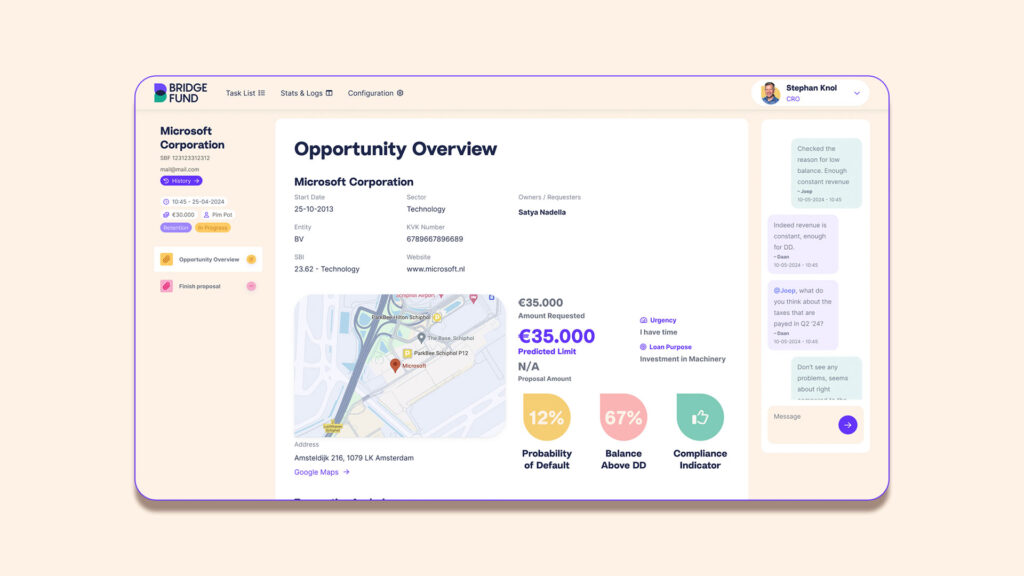Click the 'Checked the reason for low balance' message
This screenshot has width=1024, height=576.
point(826,173)
